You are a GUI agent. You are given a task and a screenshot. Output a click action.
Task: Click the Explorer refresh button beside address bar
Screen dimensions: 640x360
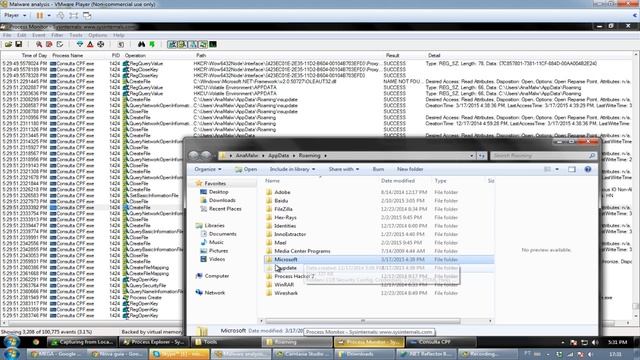482,156
